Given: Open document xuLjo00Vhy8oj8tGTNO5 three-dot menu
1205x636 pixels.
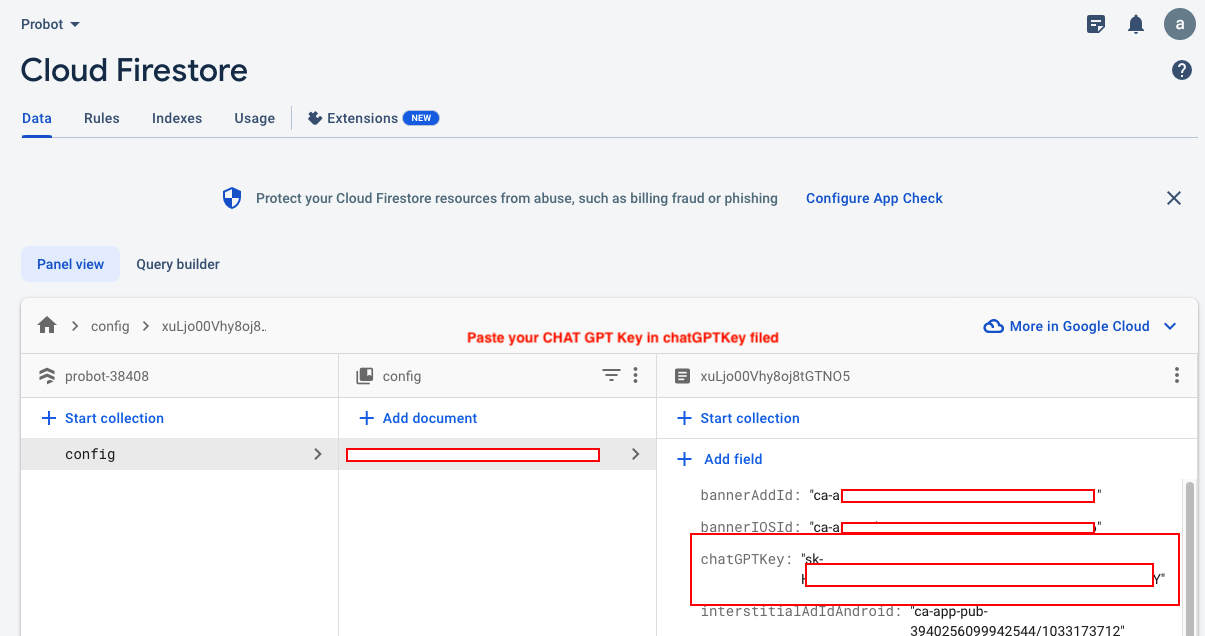Looking at the screenshot, I should pyautogui.click(x=1176, y=376).
